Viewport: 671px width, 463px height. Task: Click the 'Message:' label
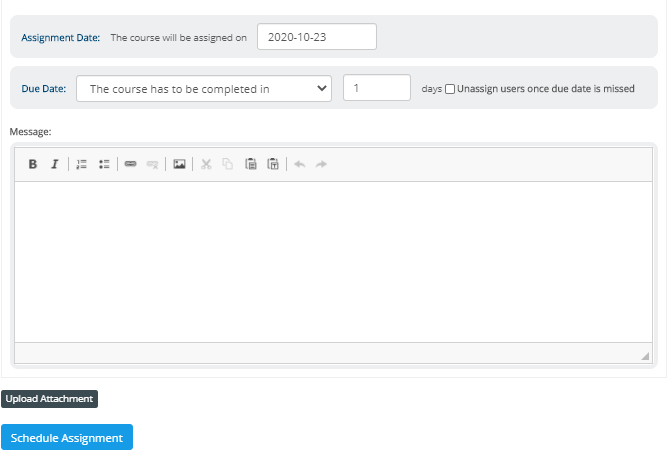coord(30,132)
